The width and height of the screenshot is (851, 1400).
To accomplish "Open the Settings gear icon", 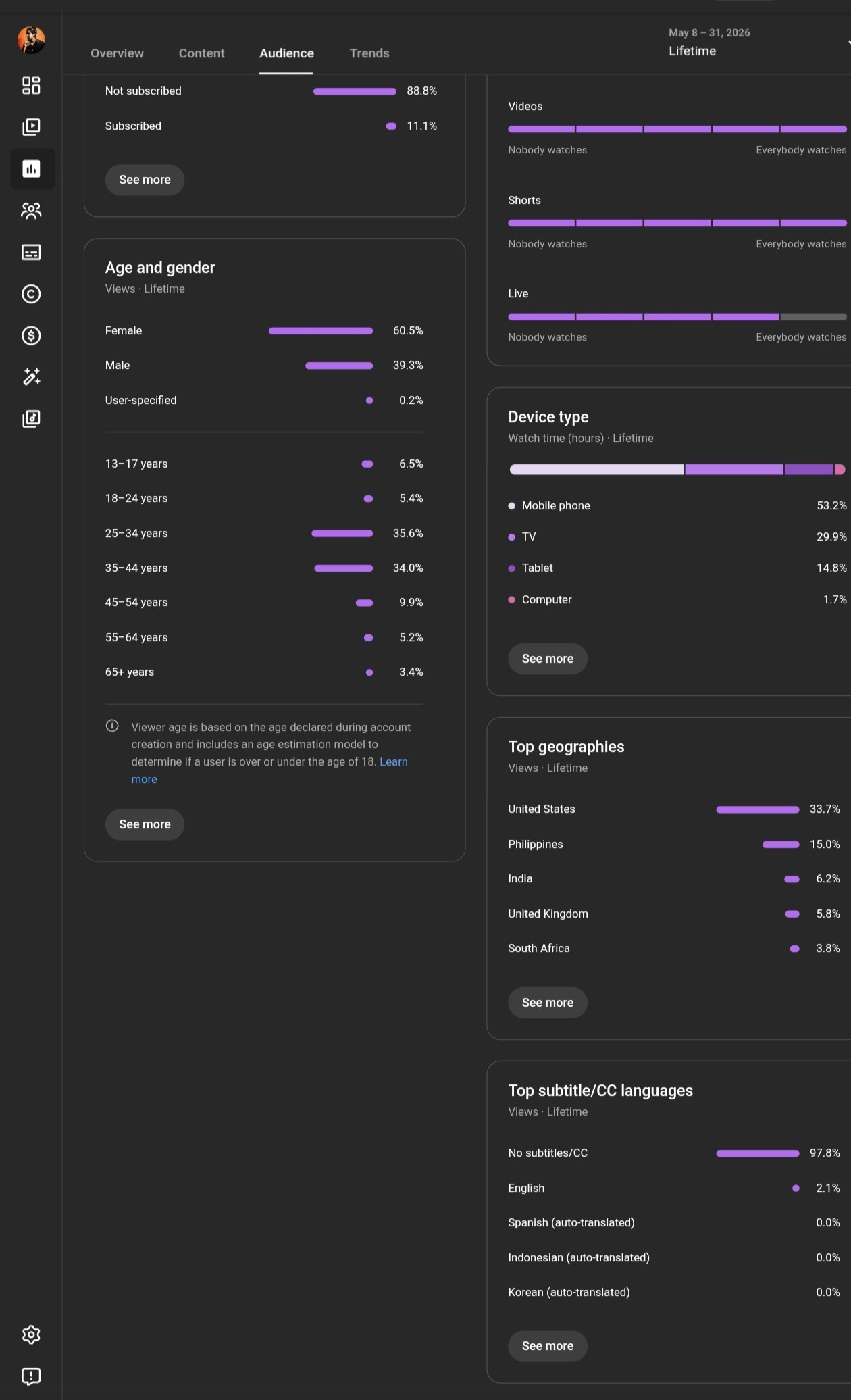I will 31,1334.
